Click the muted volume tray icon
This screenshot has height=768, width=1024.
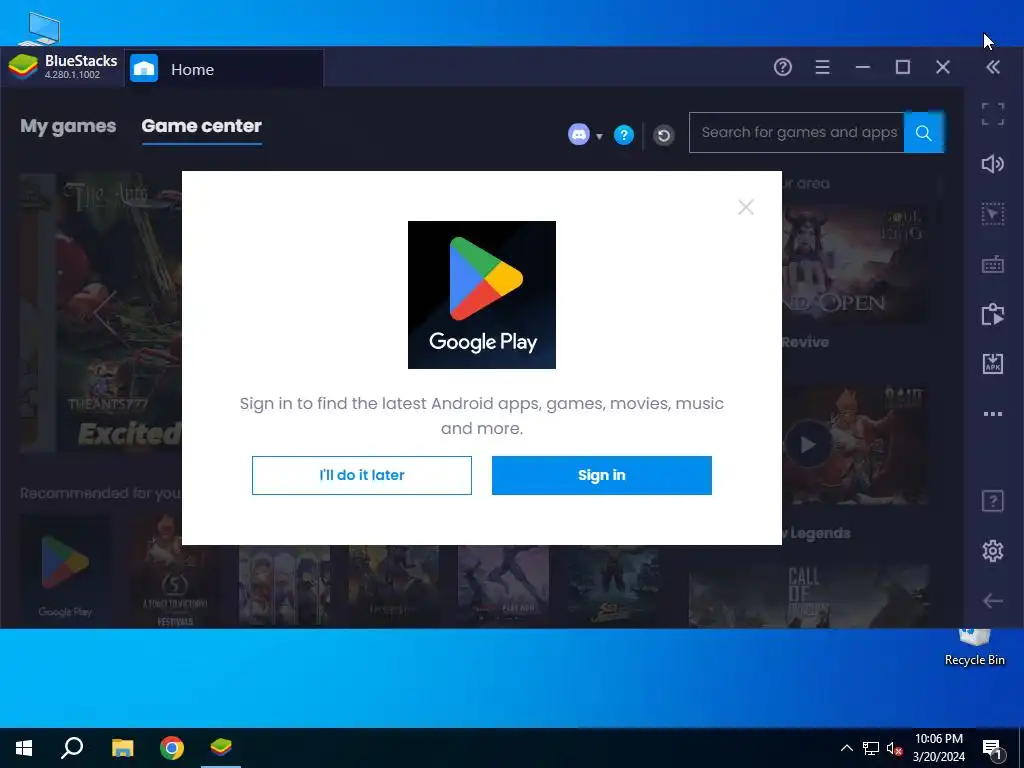pos(894,748)
